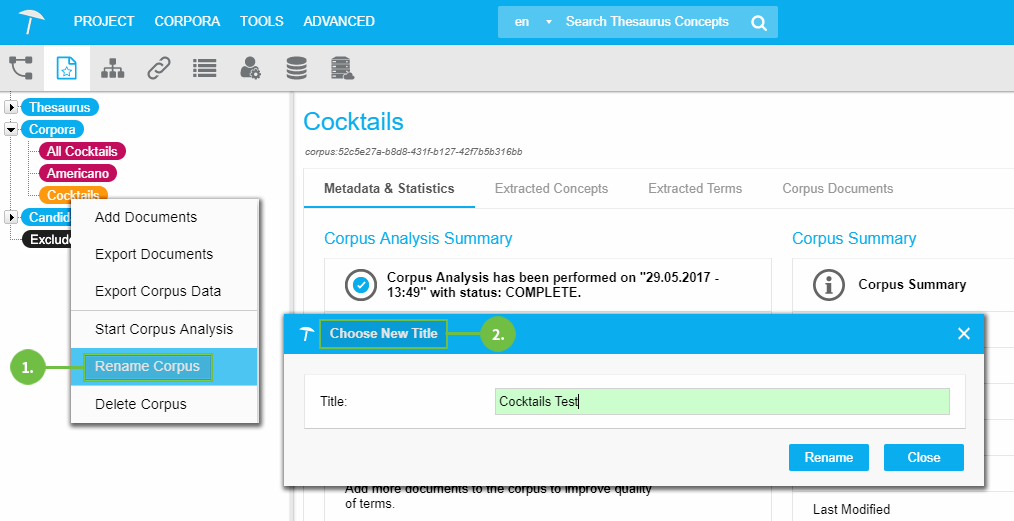Viewport: 1014px width, 521px height.
Task: Choose Rename Corpus from context menu
Action: pyautogui.click(x=147, y=367)
